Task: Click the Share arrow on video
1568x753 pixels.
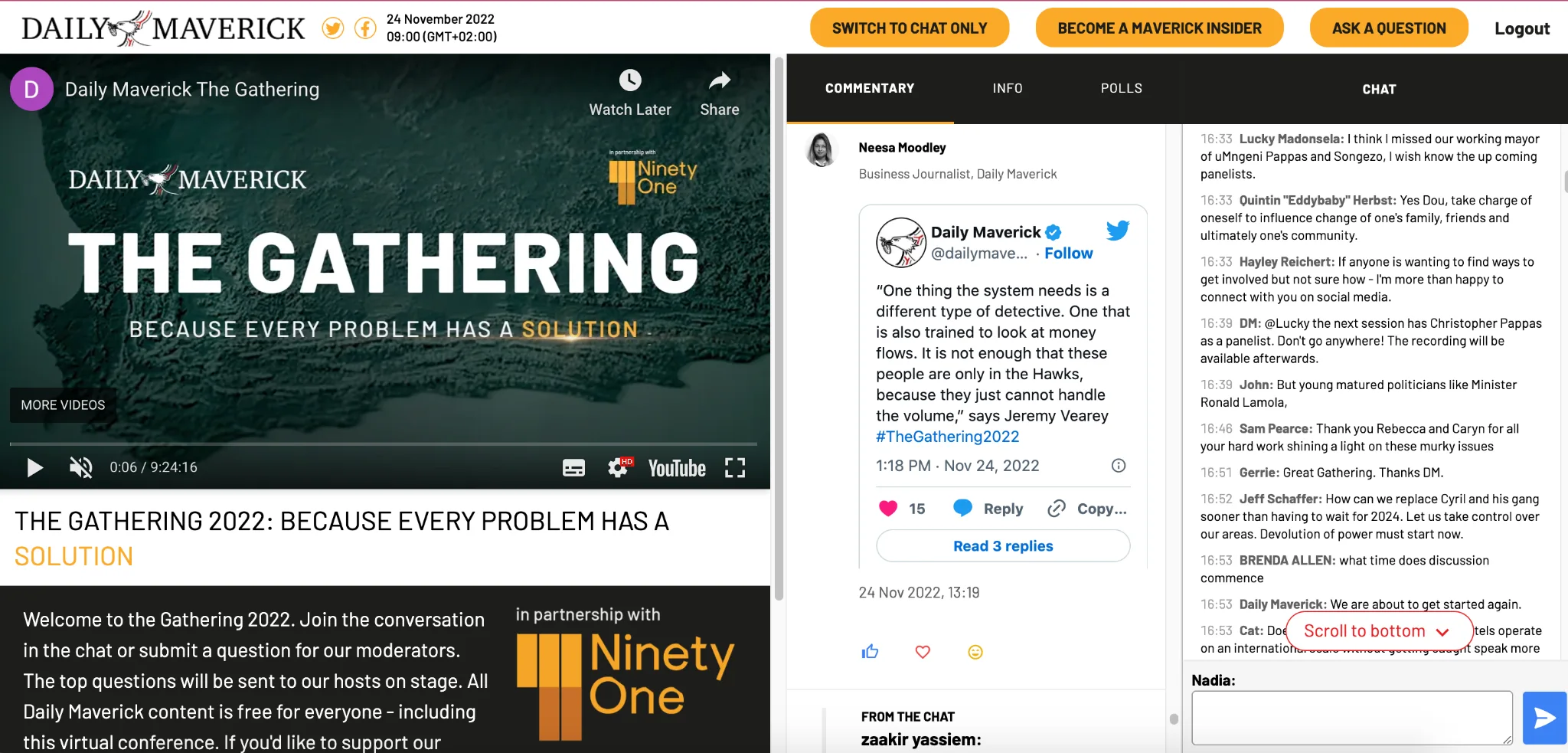Action: pyautogui.click(x=720, y=80)
